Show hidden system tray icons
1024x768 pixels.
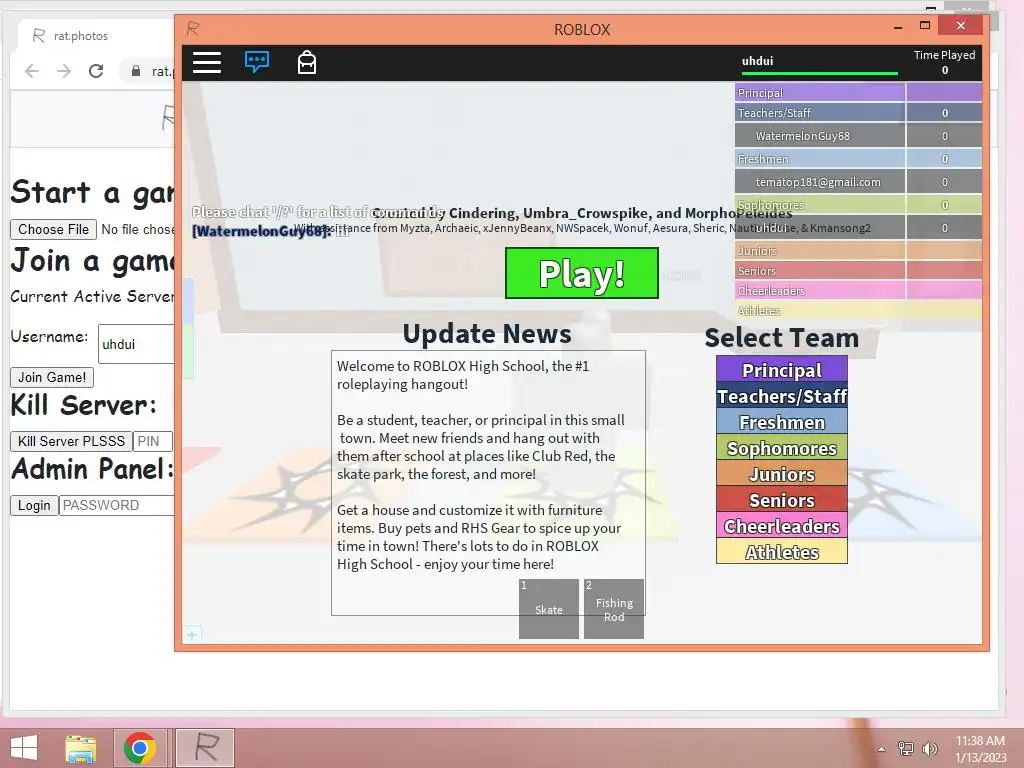coord(882,749)
